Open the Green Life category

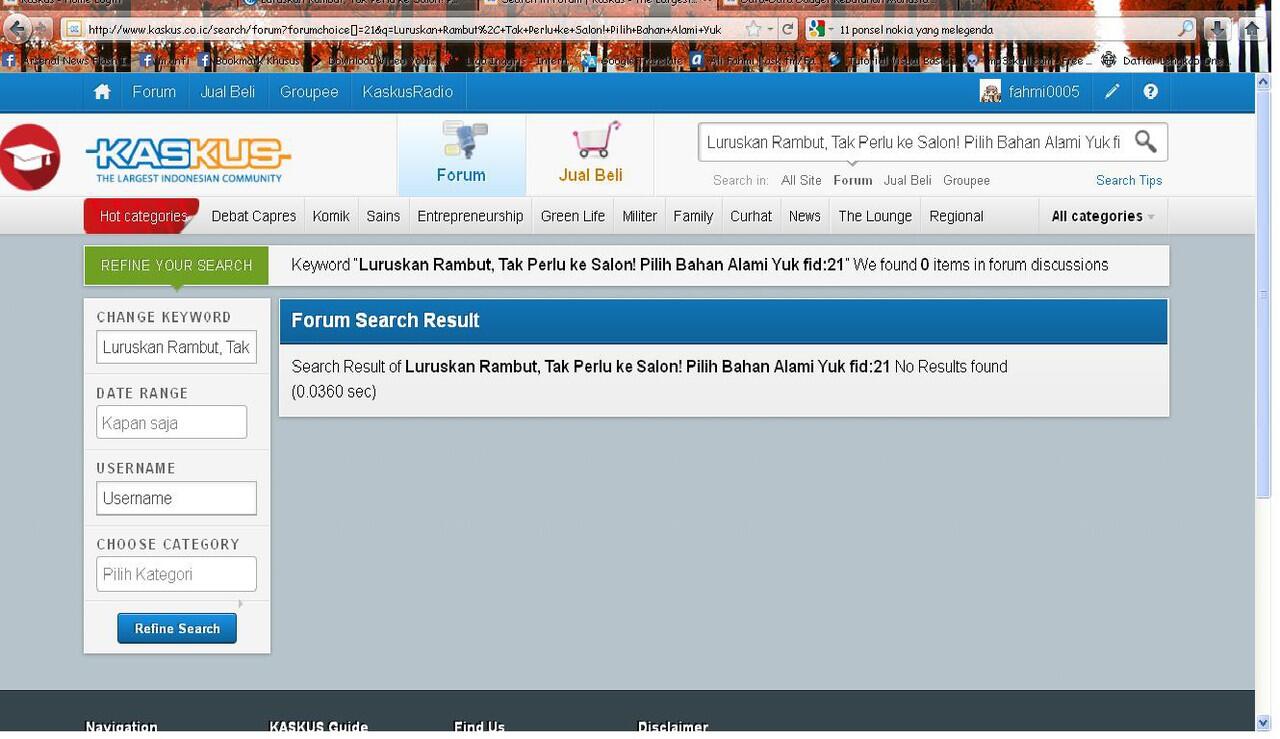(573, 216)
